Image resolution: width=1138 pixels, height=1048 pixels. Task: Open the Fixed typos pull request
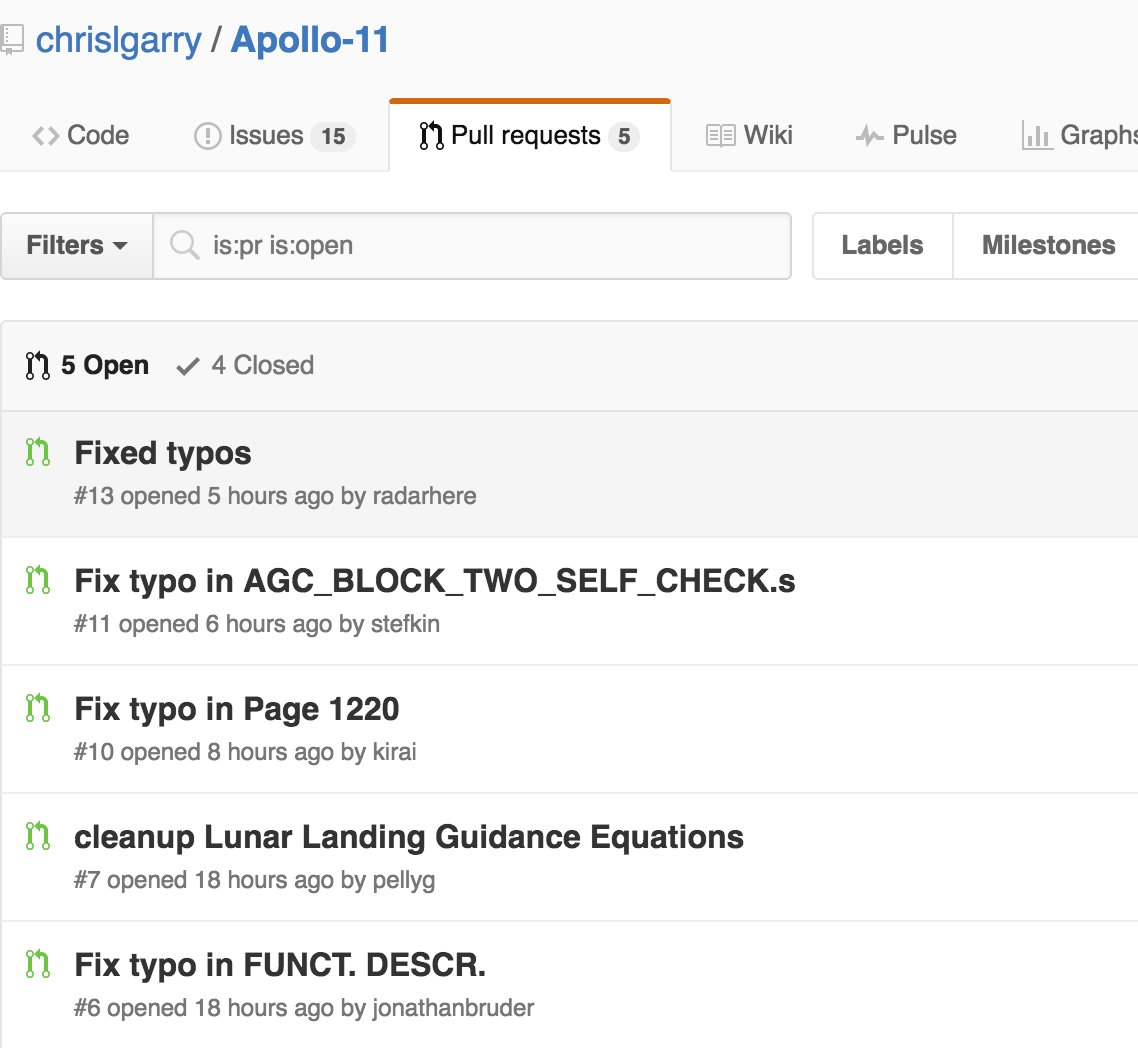163,454
